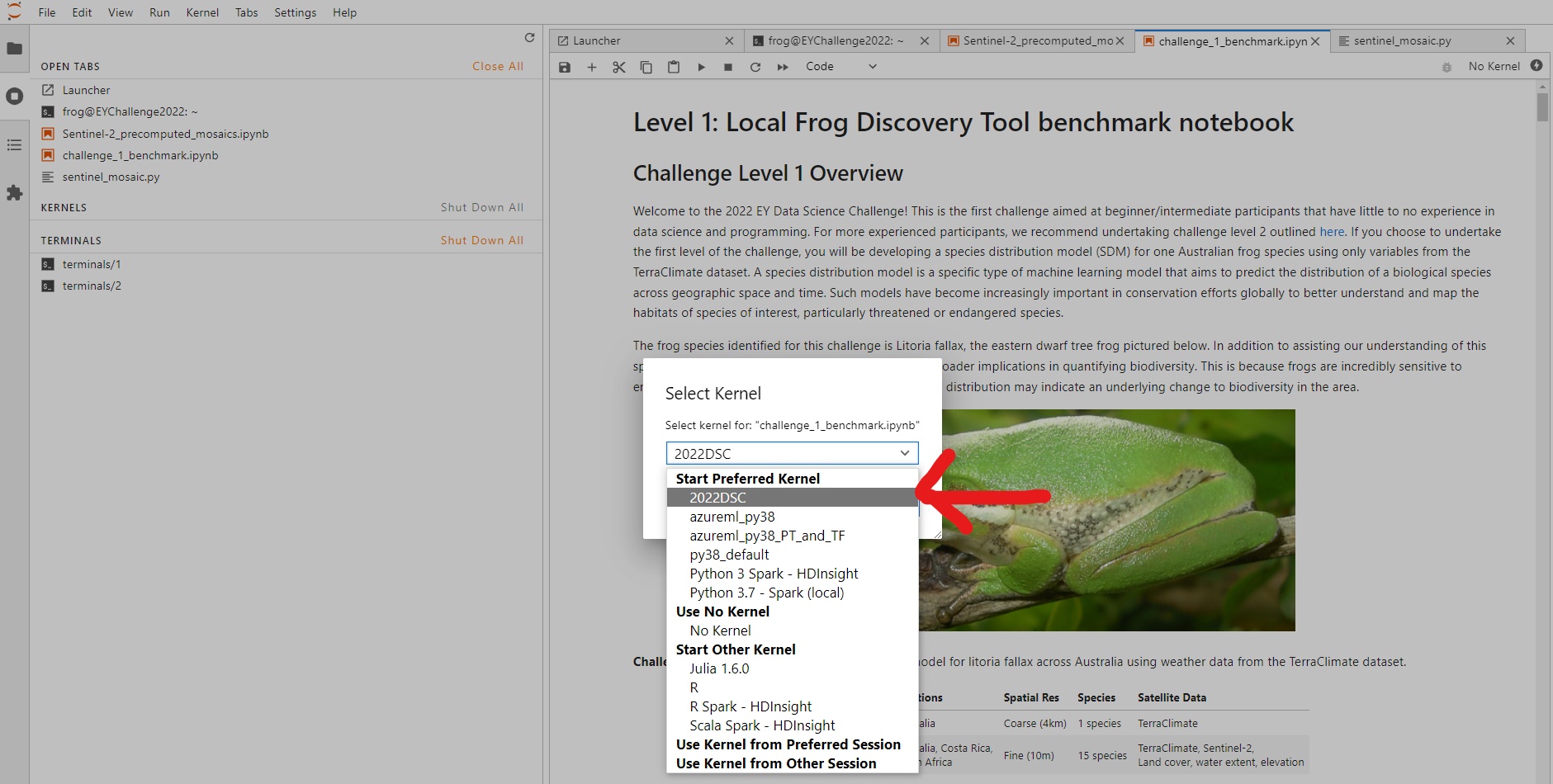Cut selected cells with the scissors icon
The width and height of the screenshot is (1553, 784).
click(619, 67)
